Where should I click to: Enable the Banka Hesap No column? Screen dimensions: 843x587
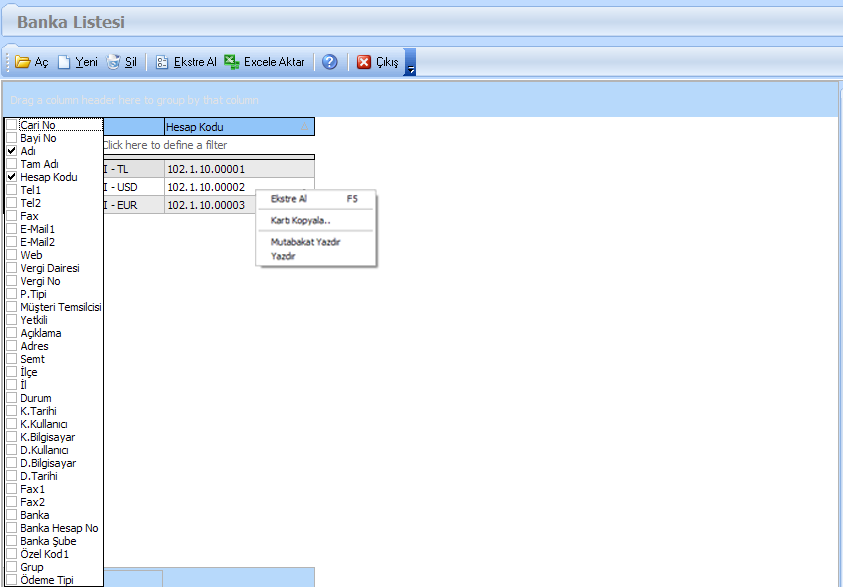(12, 528)
